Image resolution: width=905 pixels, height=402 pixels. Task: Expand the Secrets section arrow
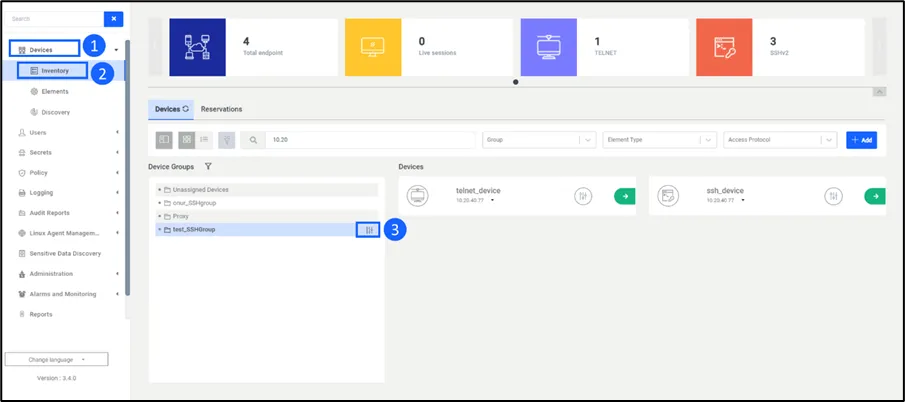[117, 153]
